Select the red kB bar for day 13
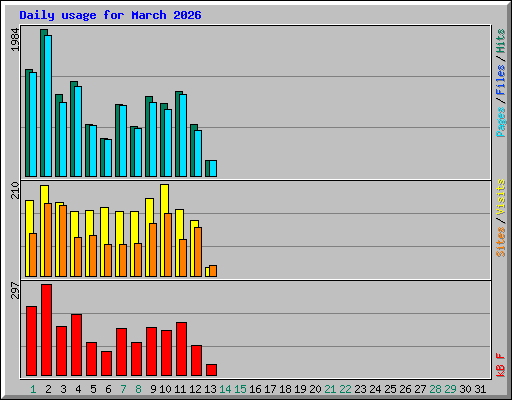Image resolution: width=512 pixels, height=400 pixels. (211, 370)
